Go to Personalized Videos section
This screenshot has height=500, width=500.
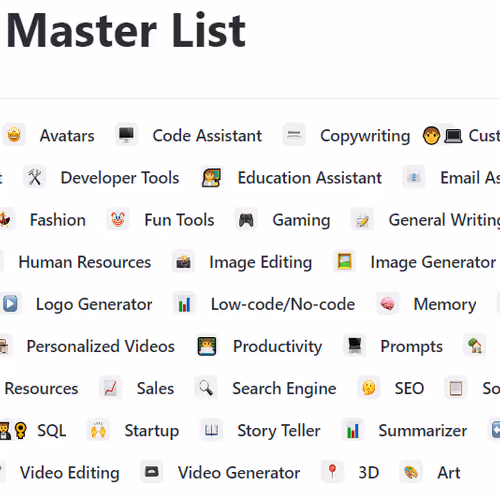(x=101, y=347)
